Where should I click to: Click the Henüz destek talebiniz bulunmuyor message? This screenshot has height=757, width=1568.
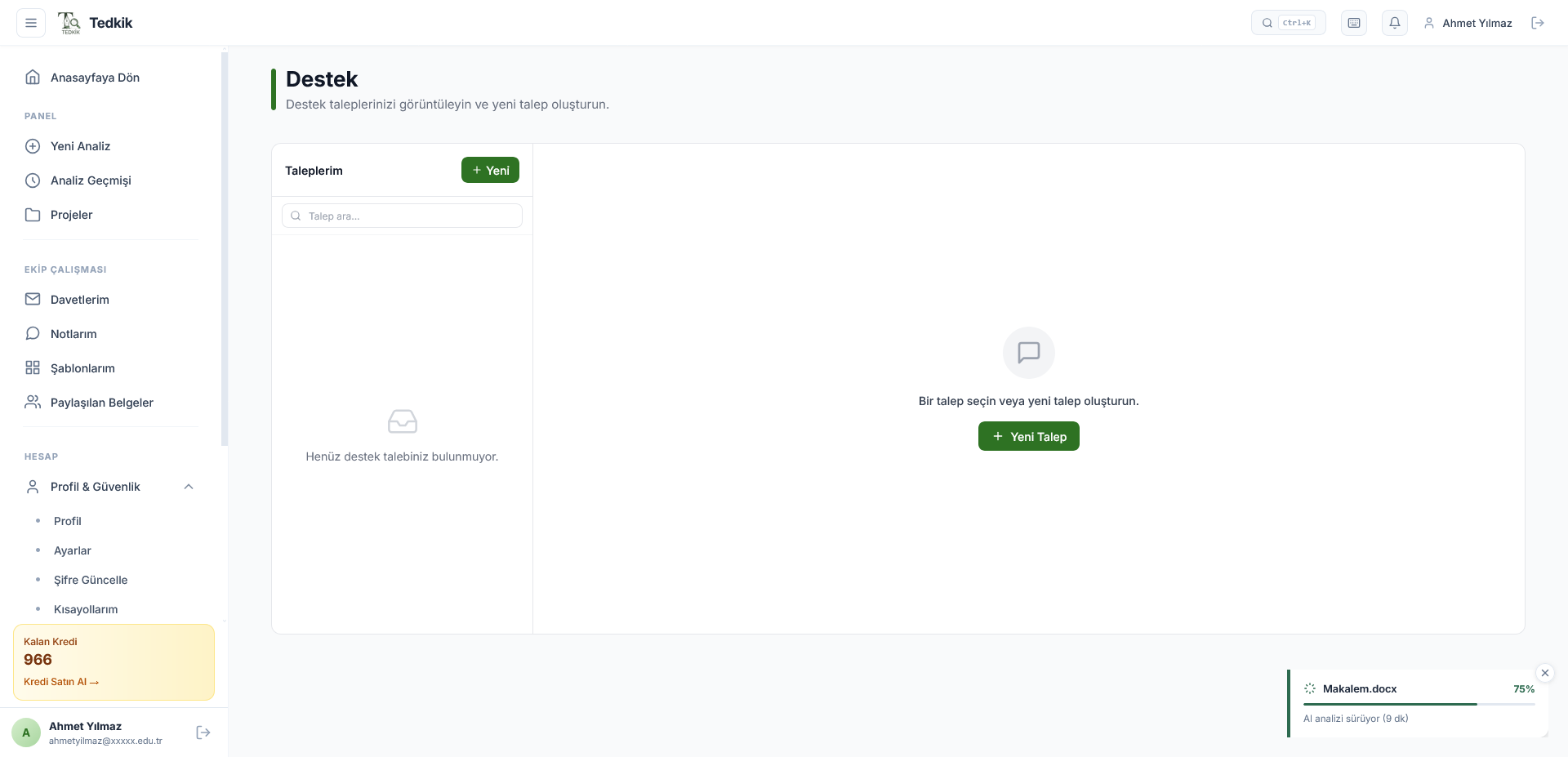click(x=402, y=456)
